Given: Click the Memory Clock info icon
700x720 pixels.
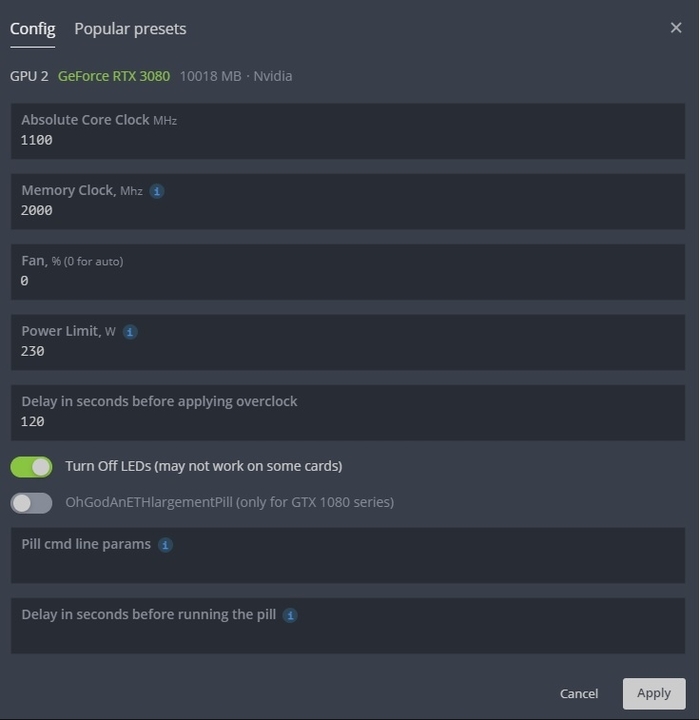Looking at the screenshot, I should (x=157, y=191).
